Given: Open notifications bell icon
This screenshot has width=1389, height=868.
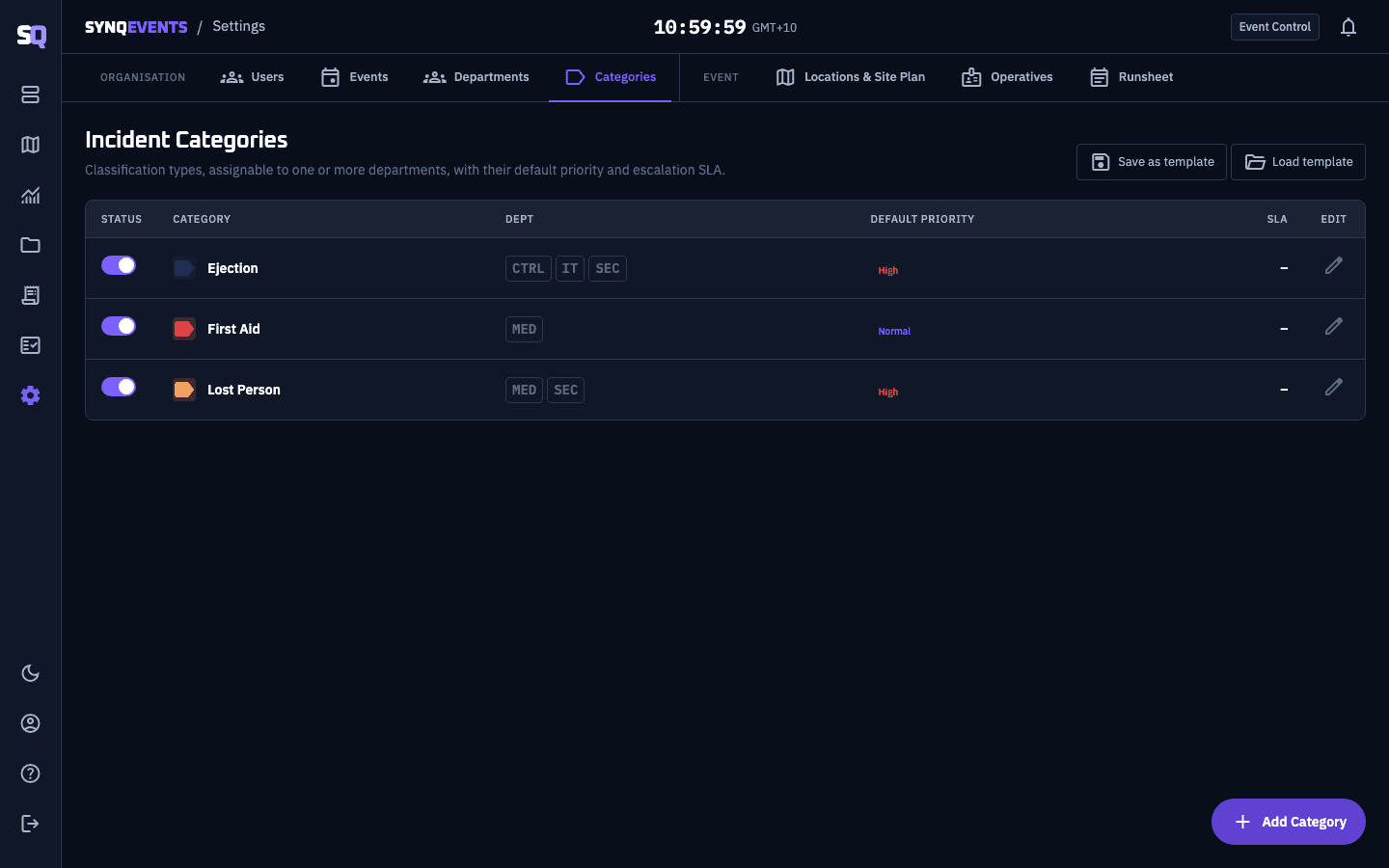Looking at the screenshot, I should (1348, 27).
